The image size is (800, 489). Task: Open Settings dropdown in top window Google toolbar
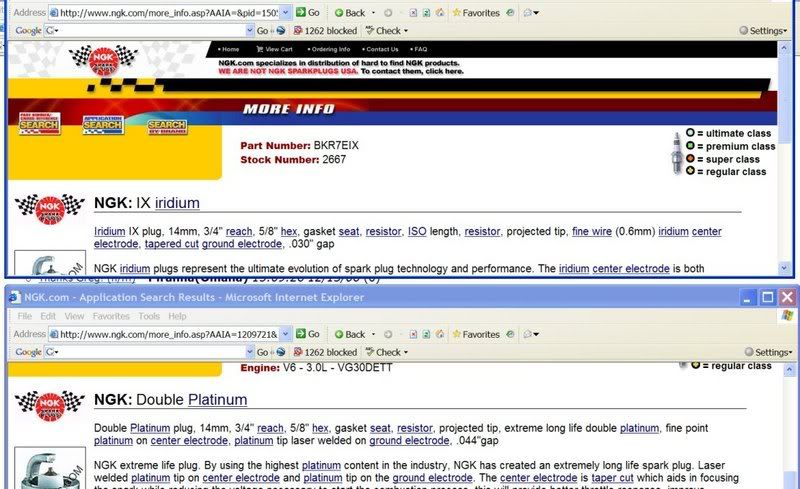pos(785,31)
